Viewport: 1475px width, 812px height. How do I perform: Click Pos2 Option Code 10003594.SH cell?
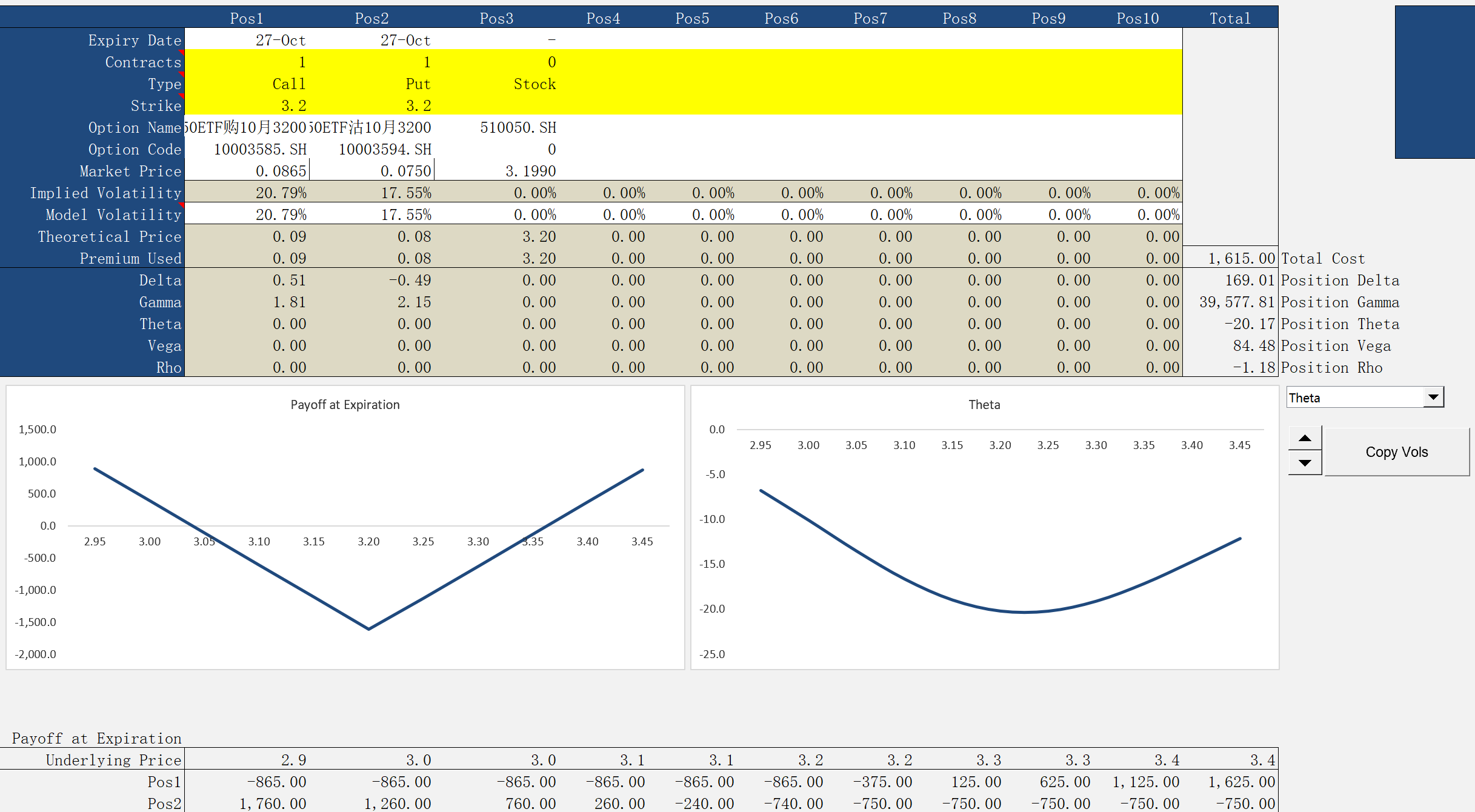[x=371, y=149]
